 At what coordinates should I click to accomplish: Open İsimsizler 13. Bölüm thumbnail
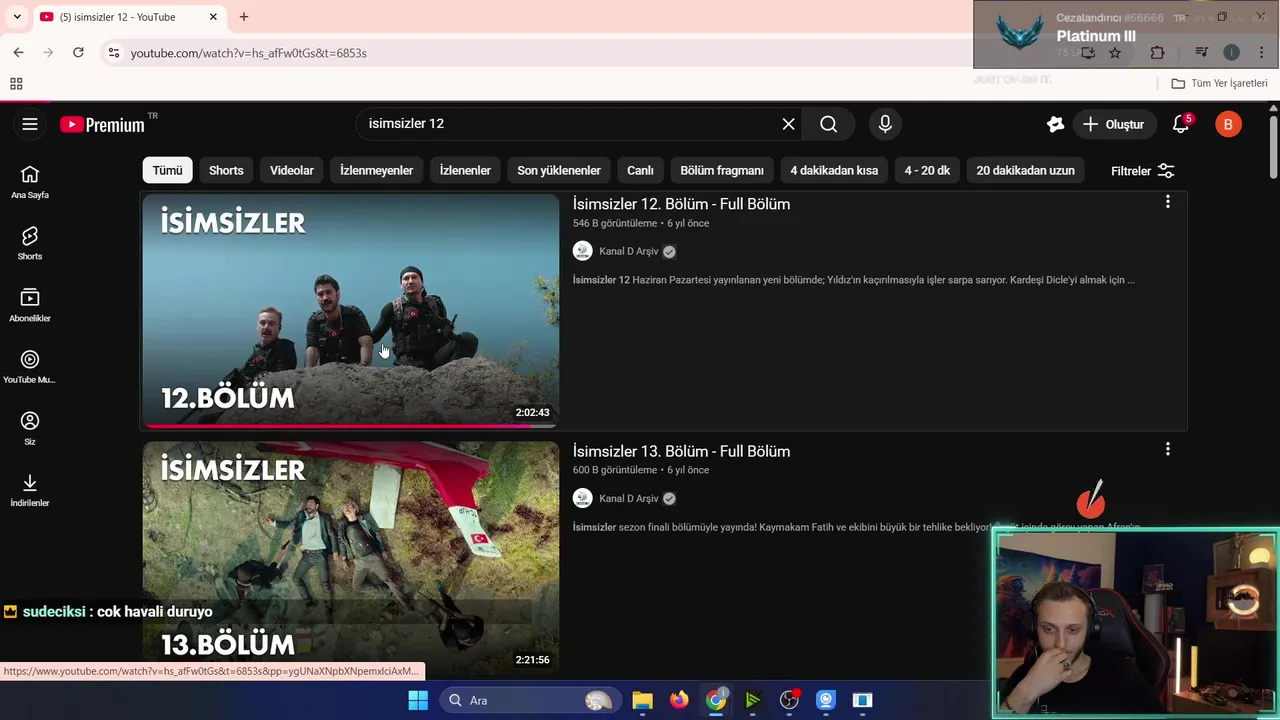click(351, 558)
